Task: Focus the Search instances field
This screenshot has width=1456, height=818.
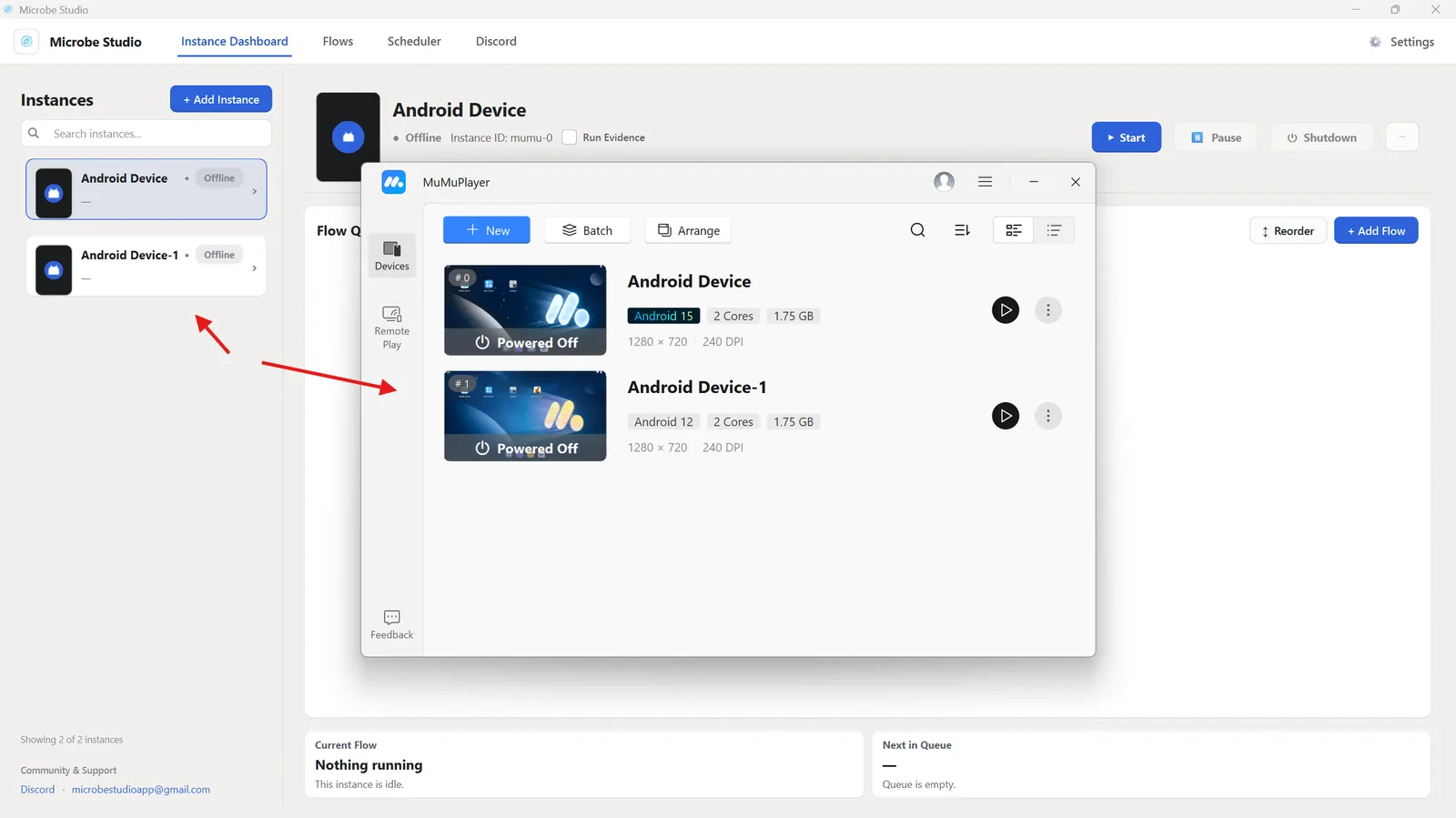Action: pos(147,134)
